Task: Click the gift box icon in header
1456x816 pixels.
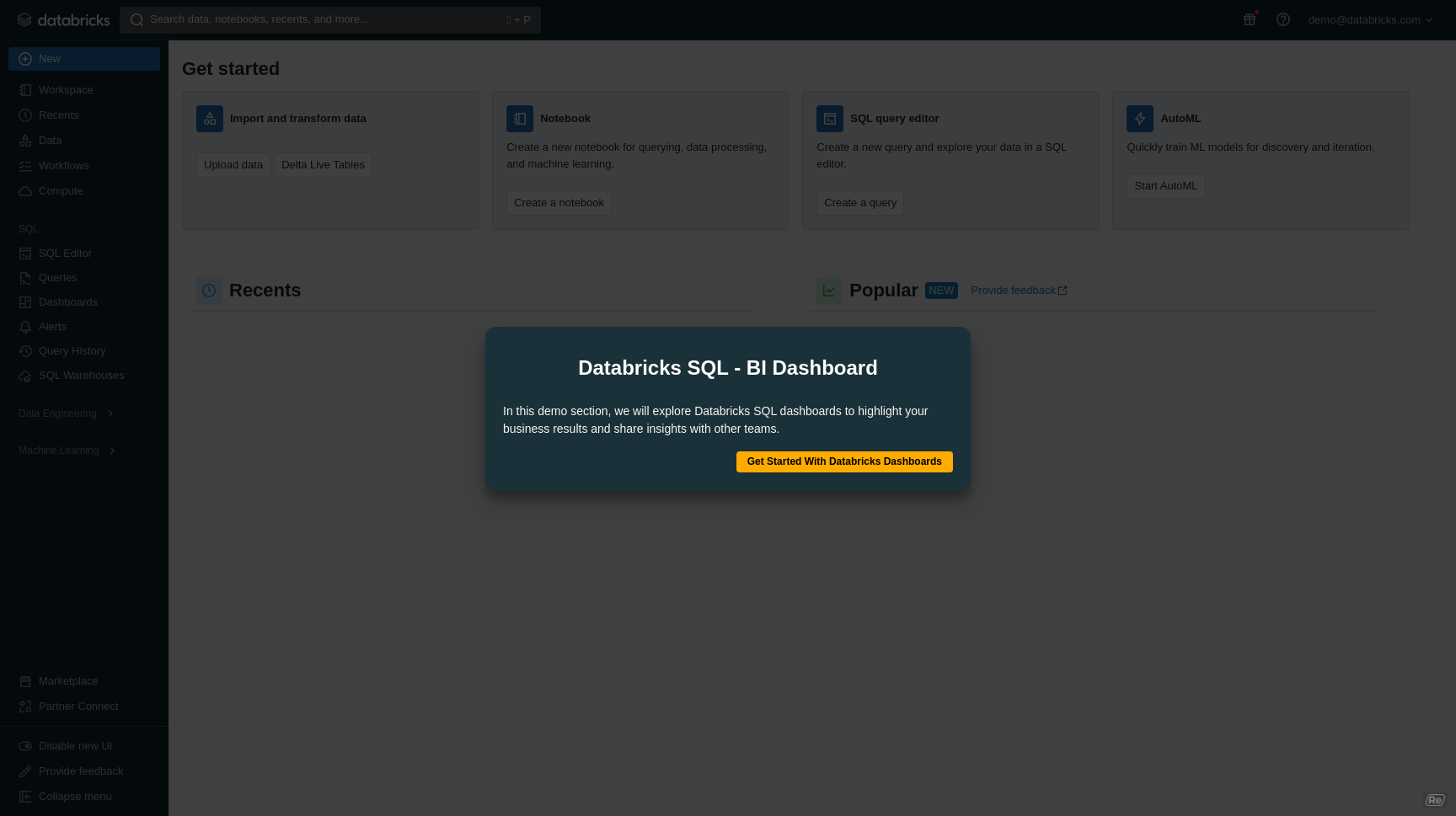Action: tap(1250, 19)
